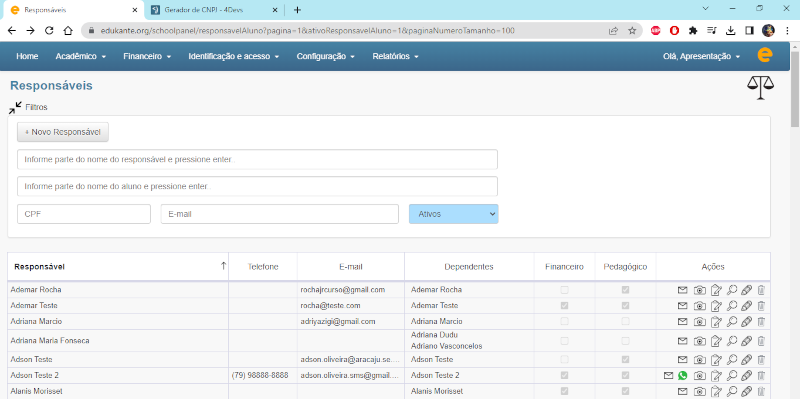Collapse the Filtros panel via arrows icon
Screen dimensions: 800x399
(15, 107)
